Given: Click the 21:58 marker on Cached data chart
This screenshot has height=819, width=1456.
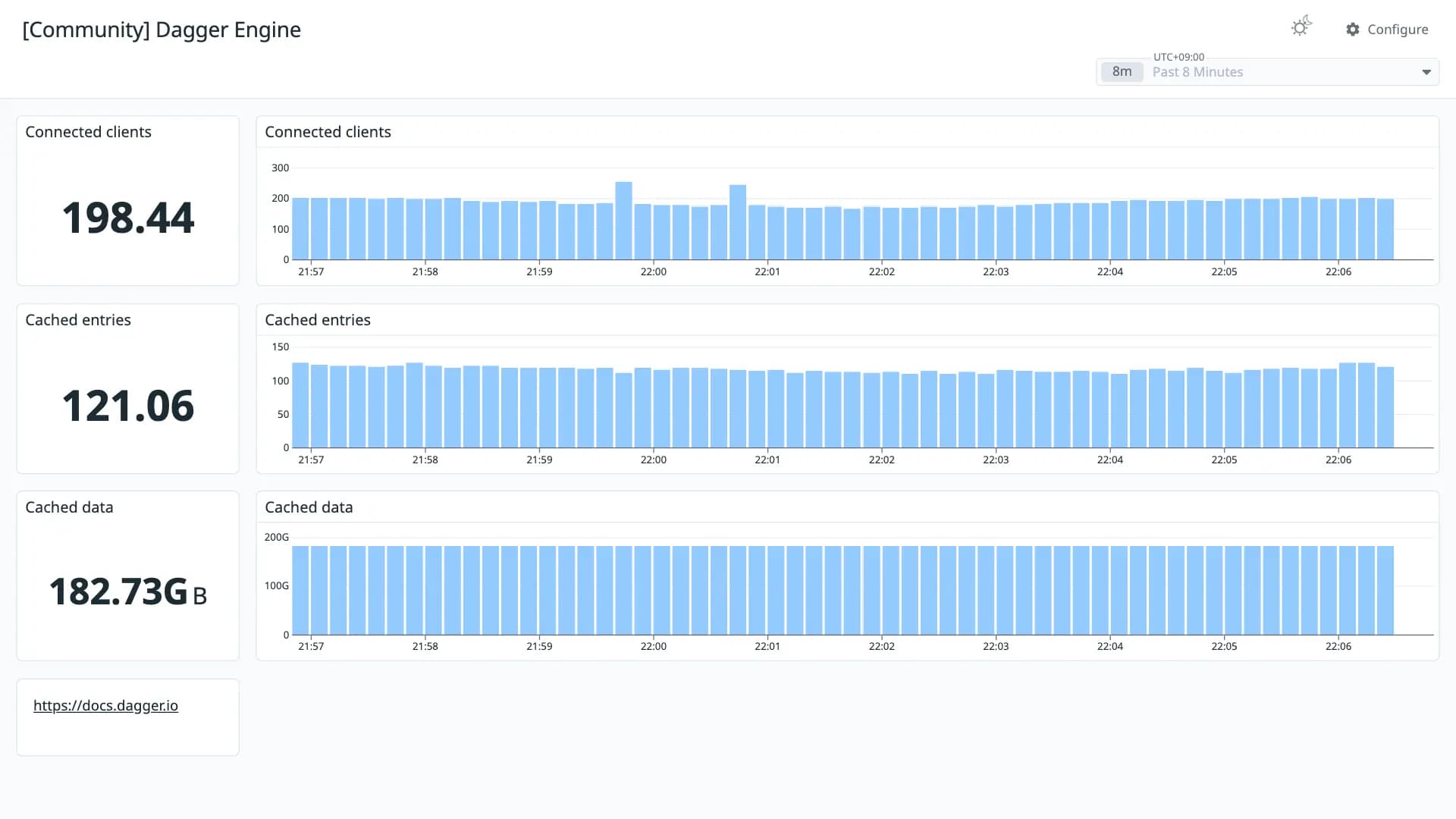Looking at the screenshot, I should pyautogui.click(x=425, y=646).
